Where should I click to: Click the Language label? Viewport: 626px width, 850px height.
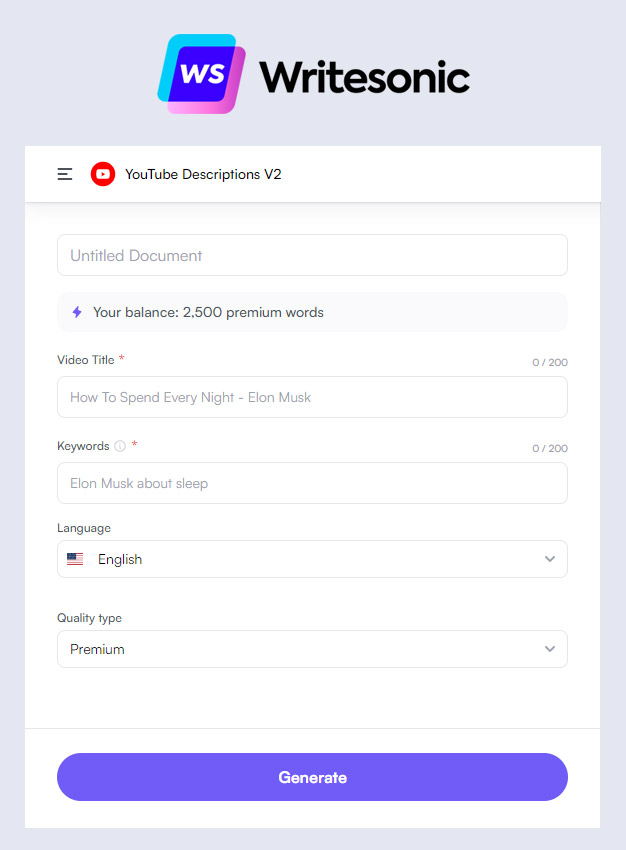pos(84,528)
